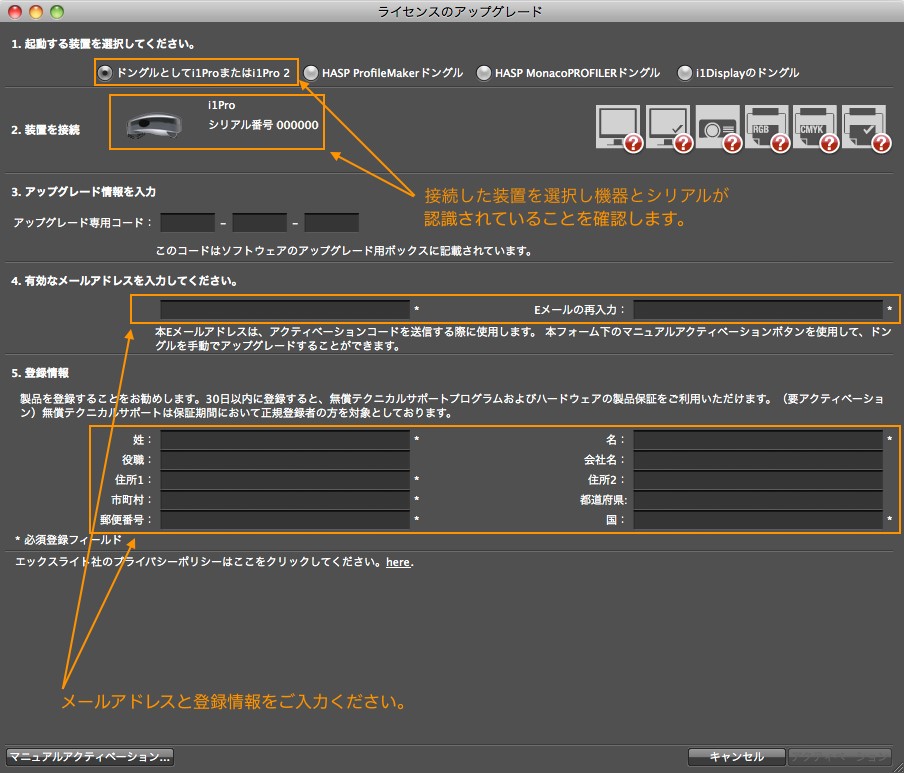Click the CMYK printer license icon
The image size is (904, 773).
tap(815, 127)
